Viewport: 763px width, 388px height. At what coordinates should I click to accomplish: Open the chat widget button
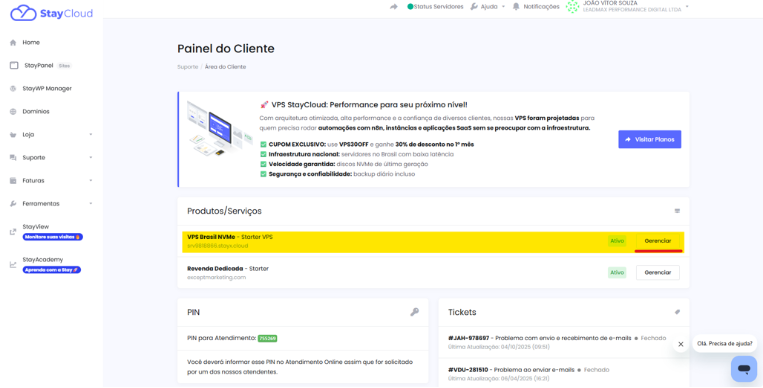(744, 369)
